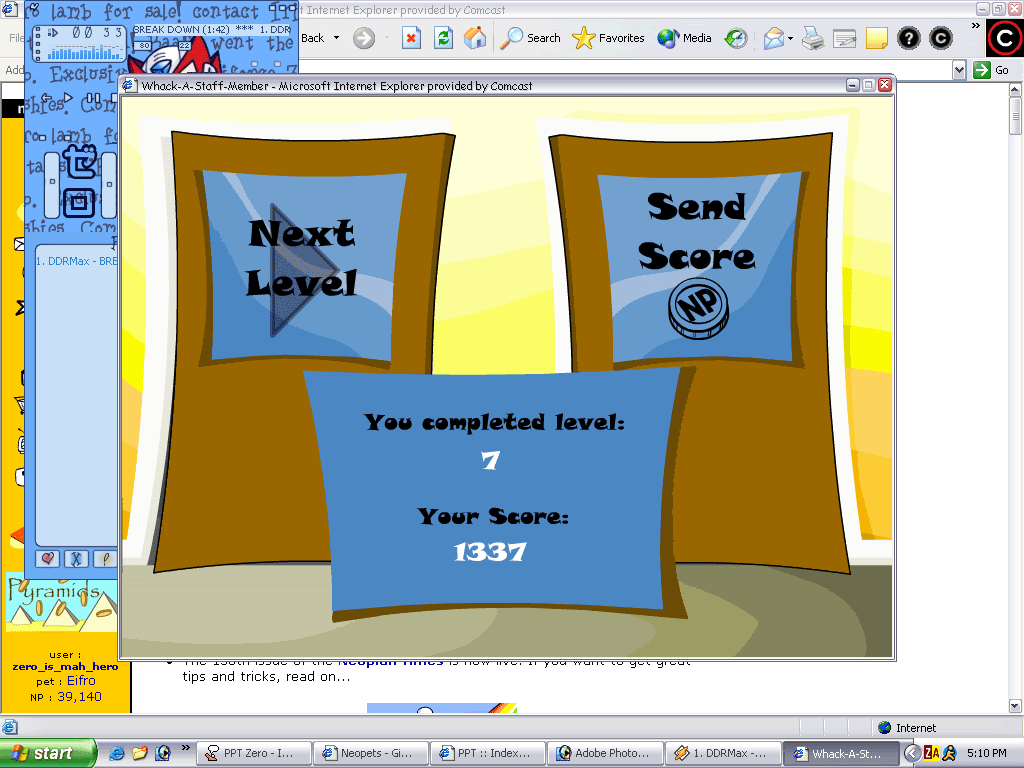Adjust media player right vertical slider
The width and height of the screenshot is (1024, 768).
(109, 185)
